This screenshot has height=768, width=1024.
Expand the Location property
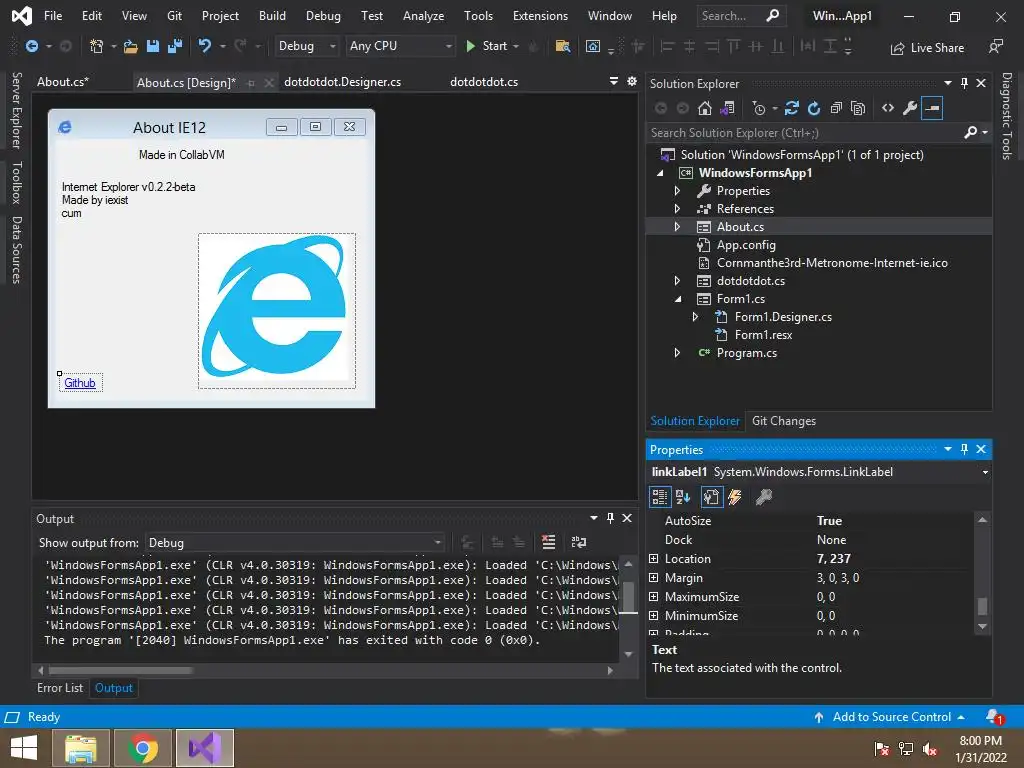click(x=654, y=558)
